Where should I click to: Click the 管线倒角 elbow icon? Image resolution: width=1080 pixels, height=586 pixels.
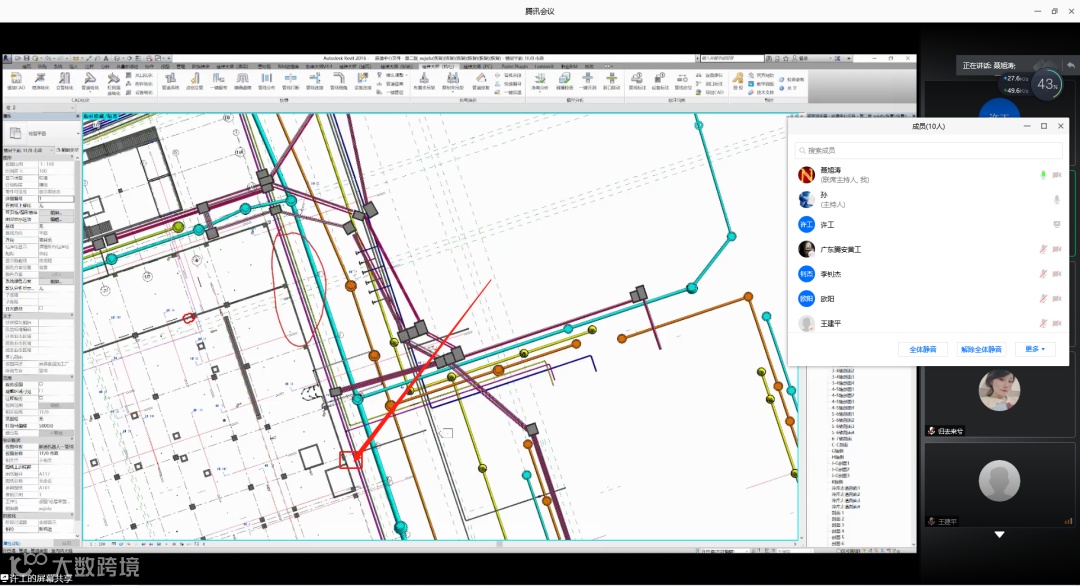[x=338, y=78]
